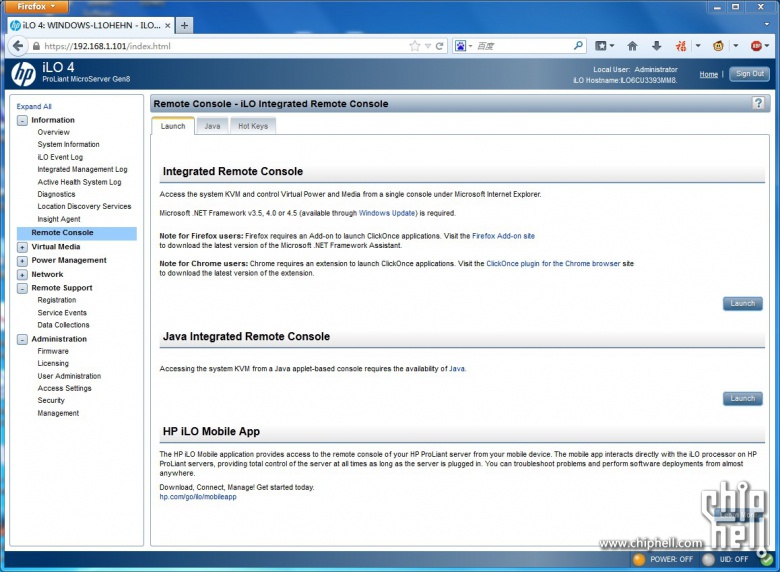Click the padlock icon in address bar
Screen dimensions: 780x572
coord(36,46)
